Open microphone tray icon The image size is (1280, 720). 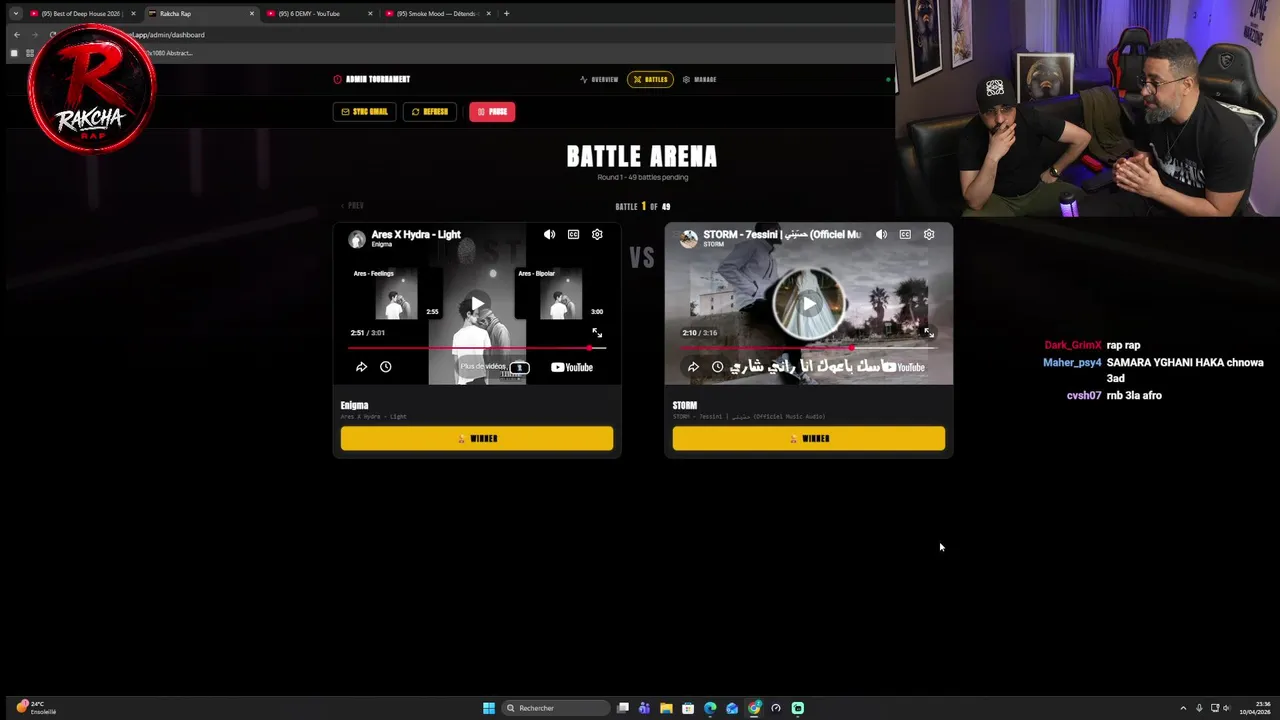point(1199,708)
